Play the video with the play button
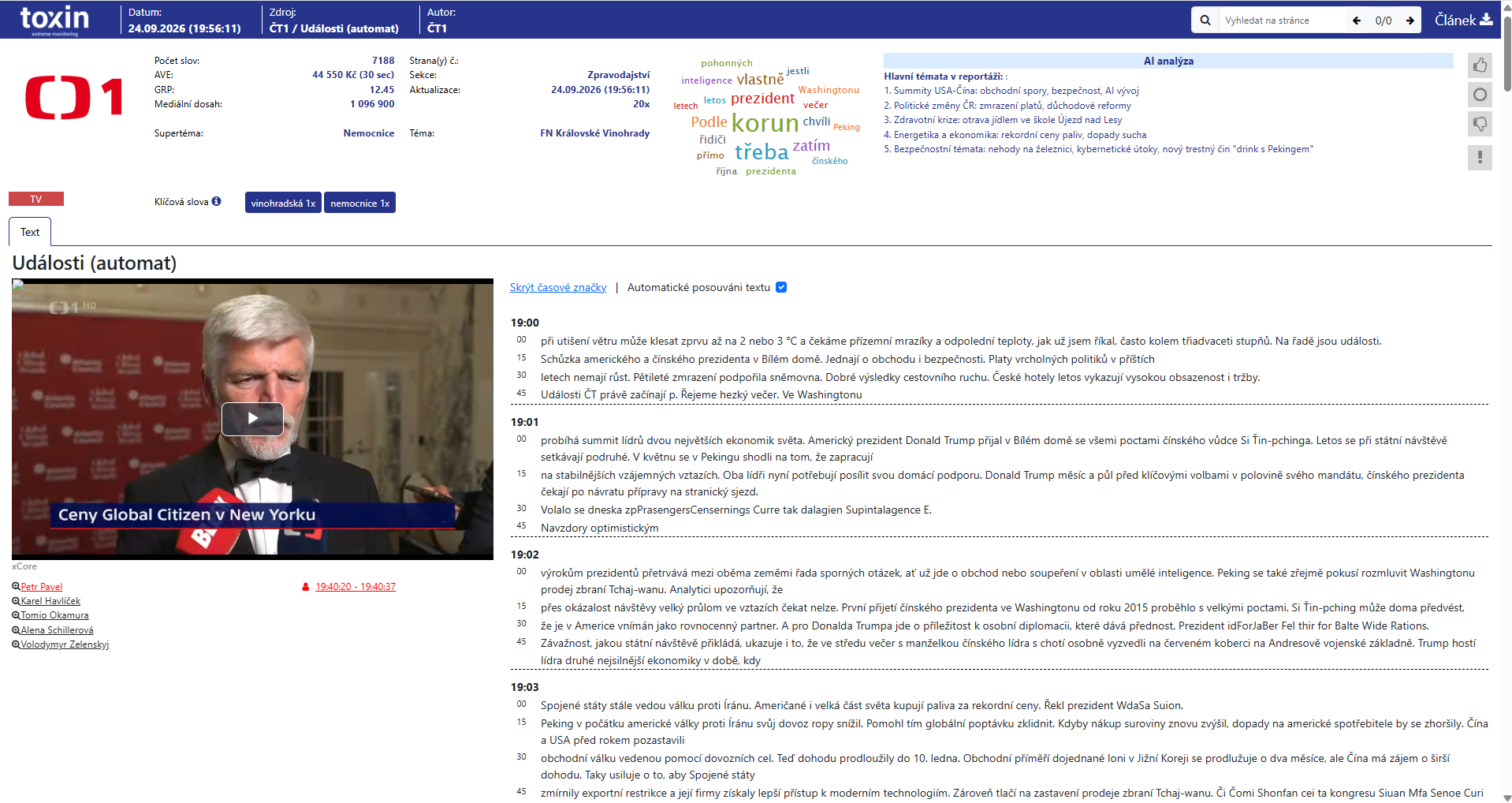The height and width of the screenshot is (803, 1512). (x=252, y=419)
